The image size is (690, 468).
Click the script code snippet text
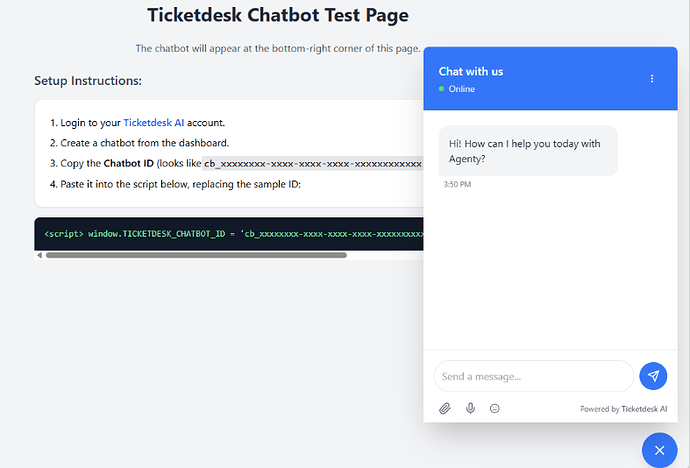pos(234,234)
